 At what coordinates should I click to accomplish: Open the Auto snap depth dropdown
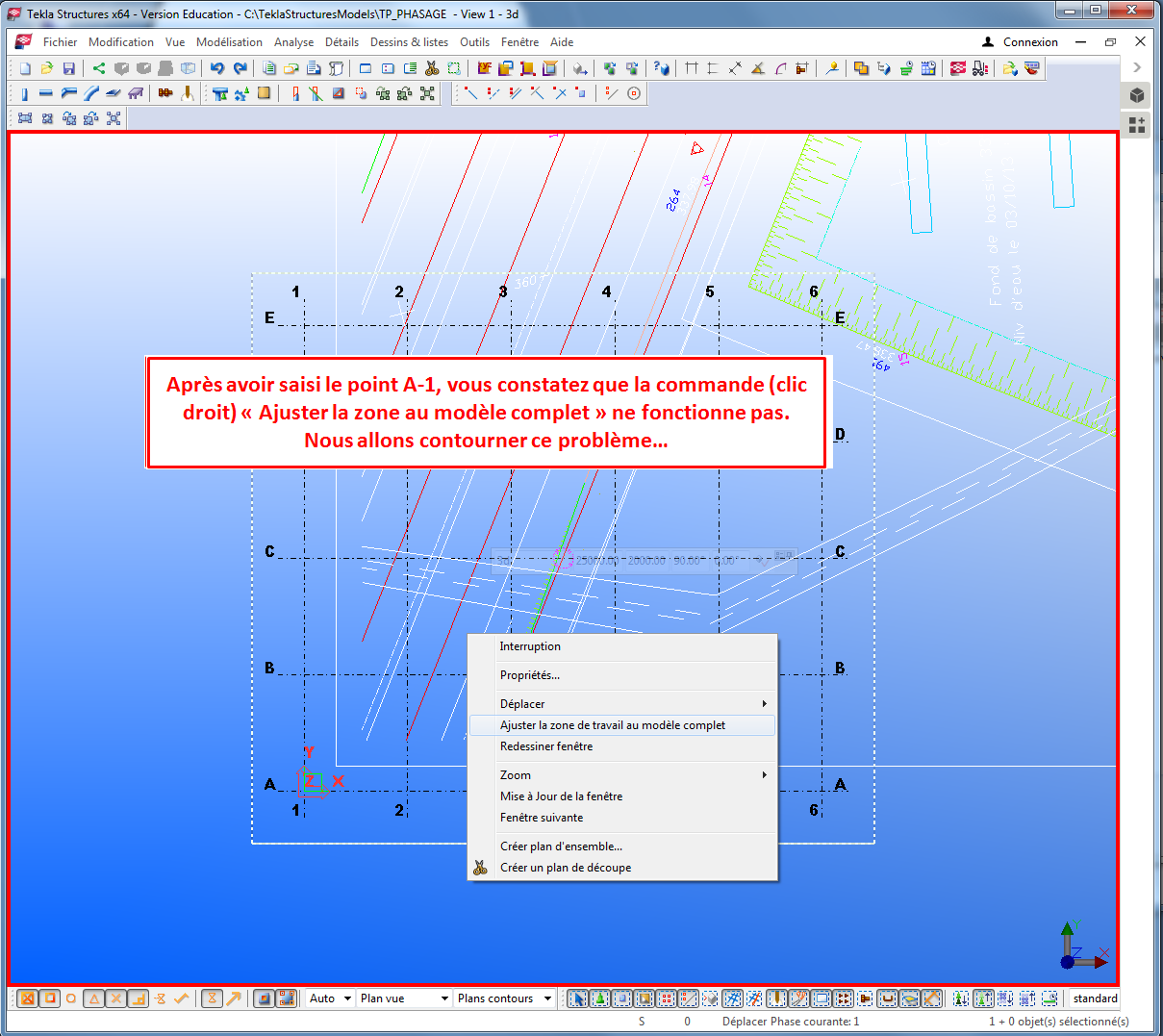pos(330,998)
